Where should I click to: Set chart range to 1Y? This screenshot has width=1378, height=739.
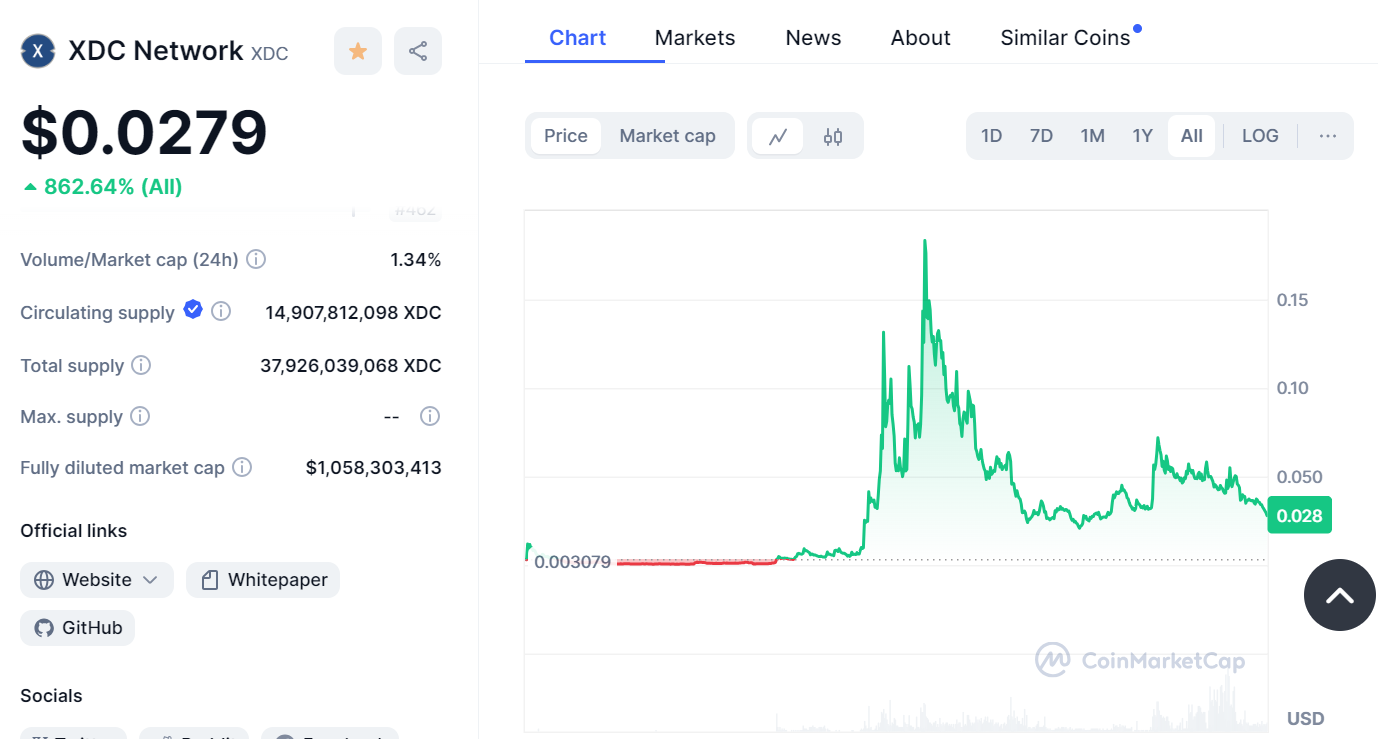[1143, 136]
